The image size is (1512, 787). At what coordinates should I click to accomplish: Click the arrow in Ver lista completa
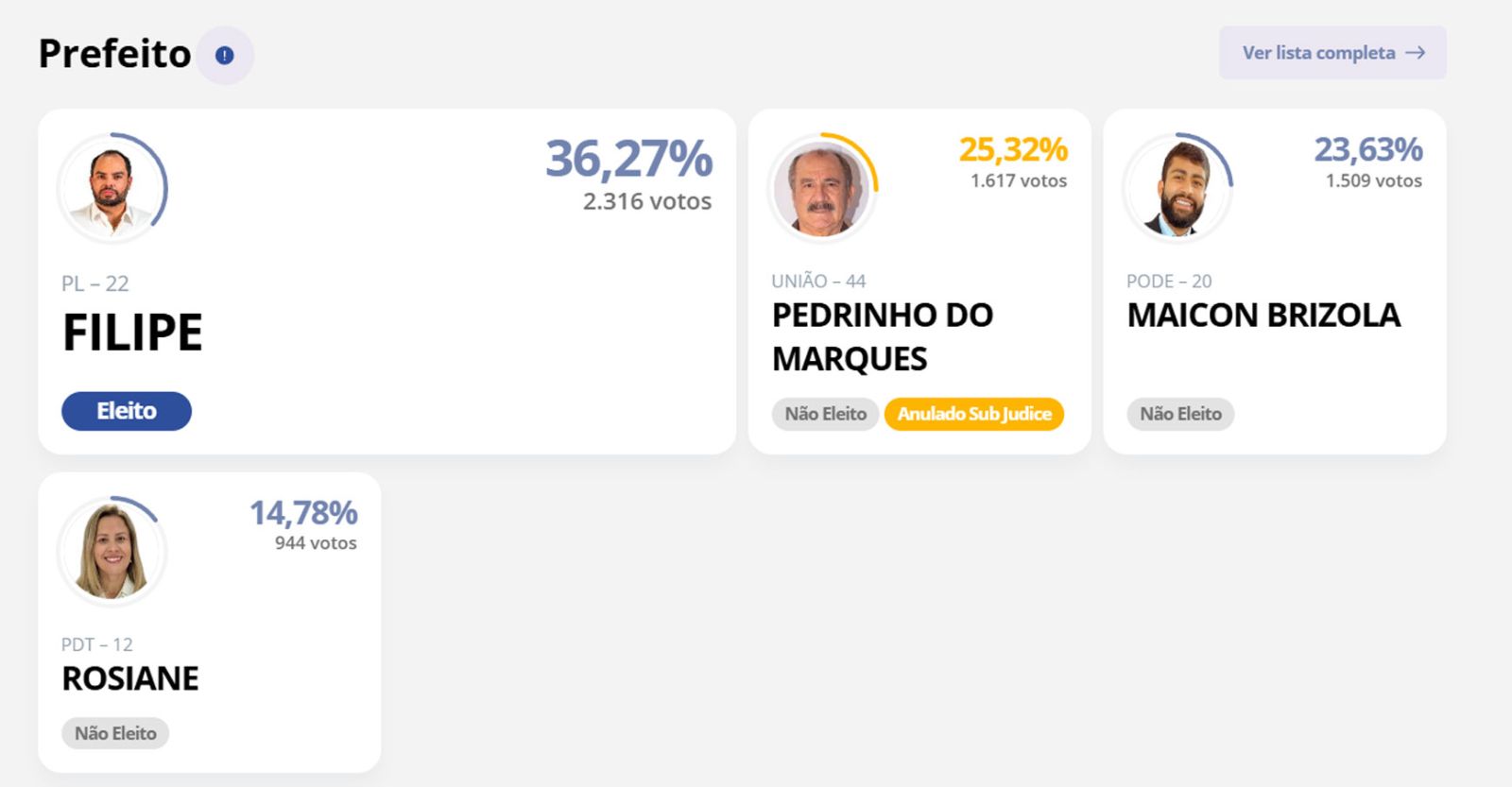(1415, 53)
